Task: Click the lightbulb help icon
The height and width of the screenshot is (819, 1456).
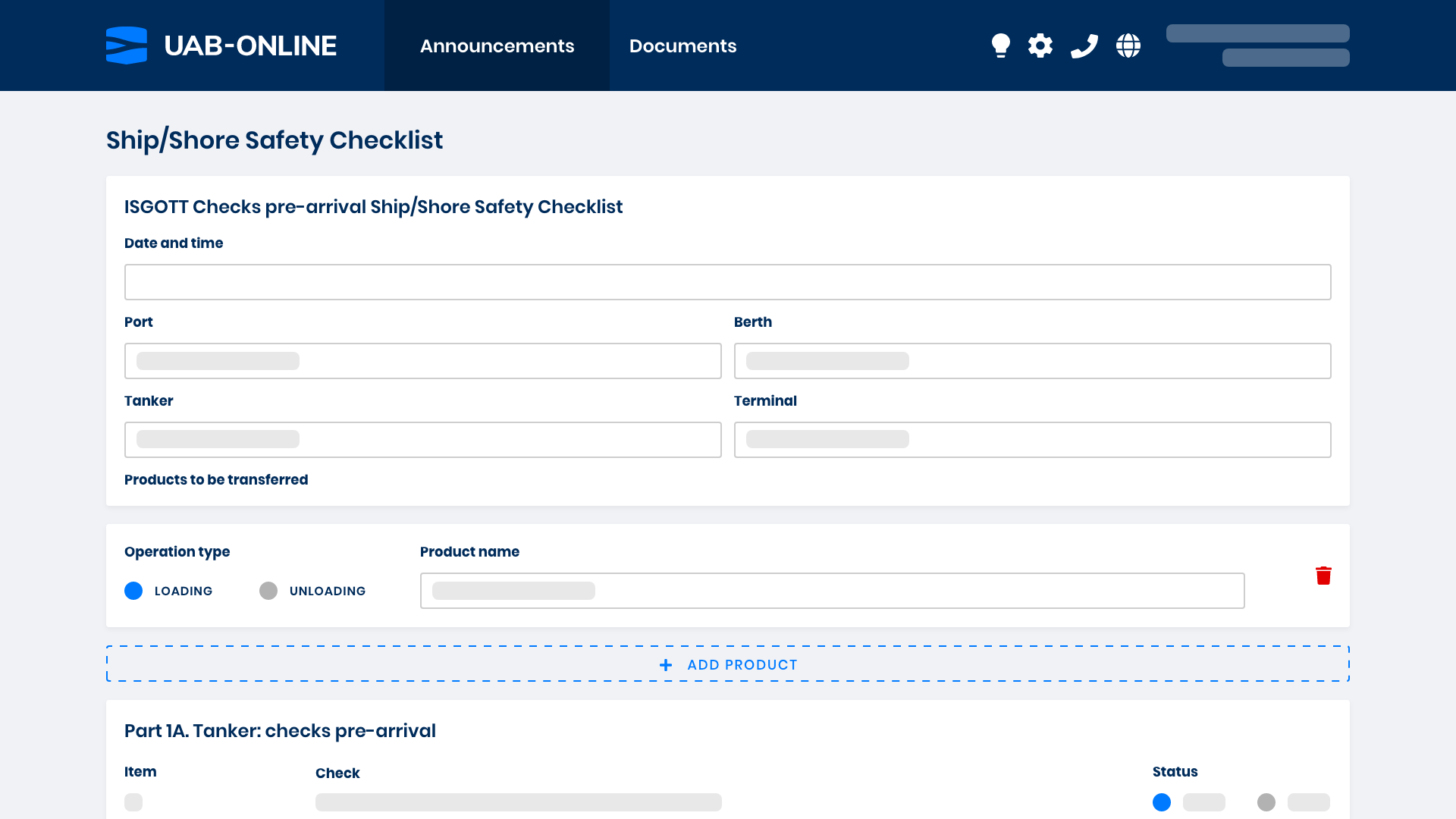Action: (1001, 45)
